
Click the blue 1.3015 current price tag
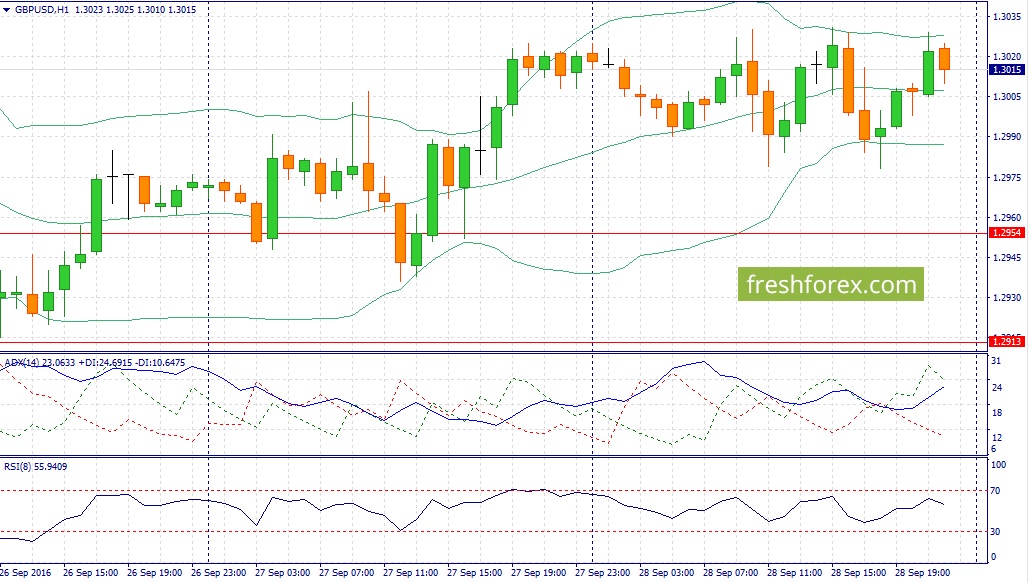(x=1007, y=70)
